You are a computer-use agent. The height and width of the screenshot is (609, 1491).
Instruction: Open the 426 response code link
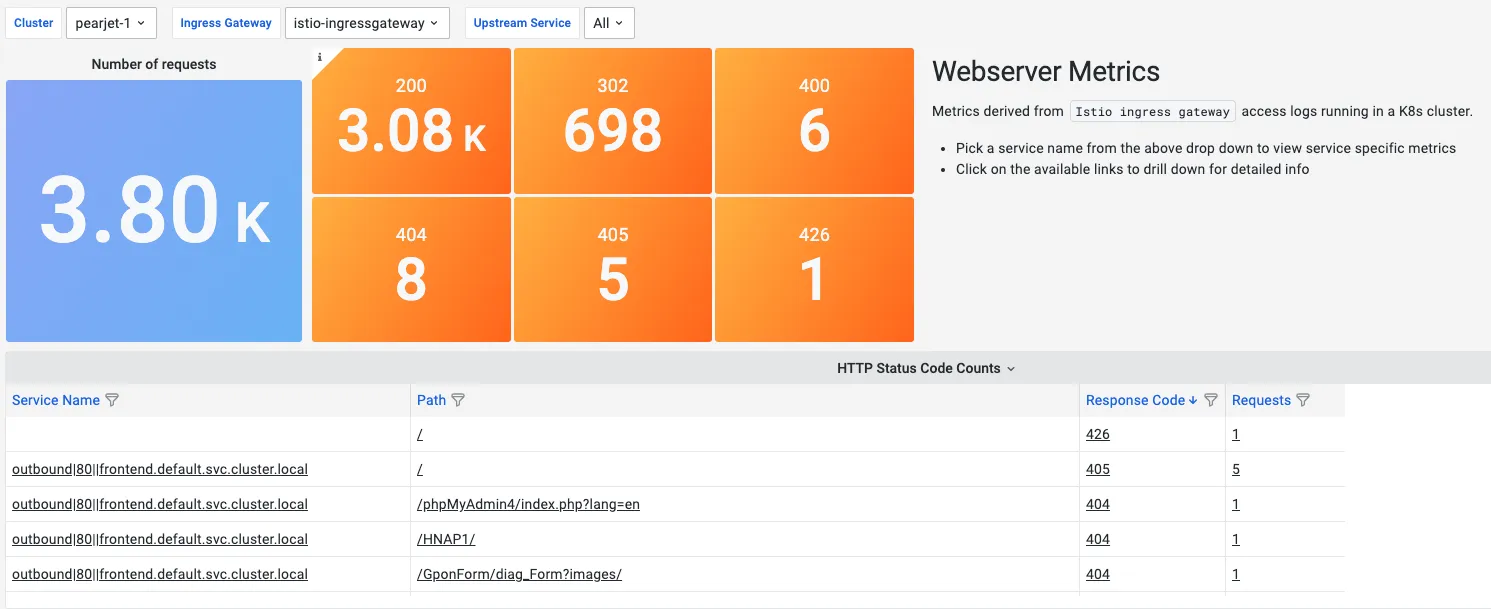tap(1098, 434)
